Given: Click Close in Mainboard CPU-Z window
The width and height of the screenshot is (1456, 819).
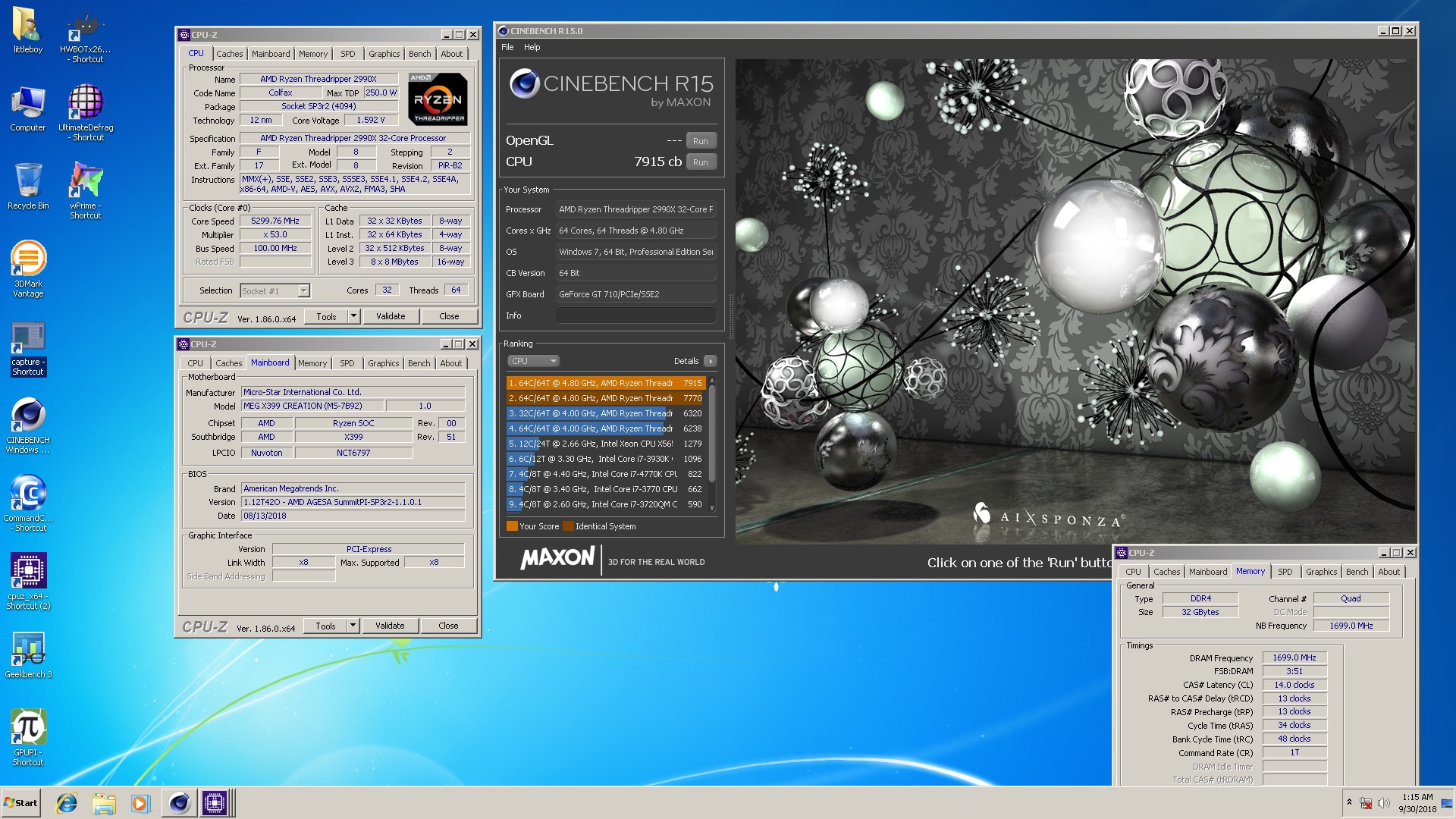Looking at the screenshot, I should coord(448,626).
